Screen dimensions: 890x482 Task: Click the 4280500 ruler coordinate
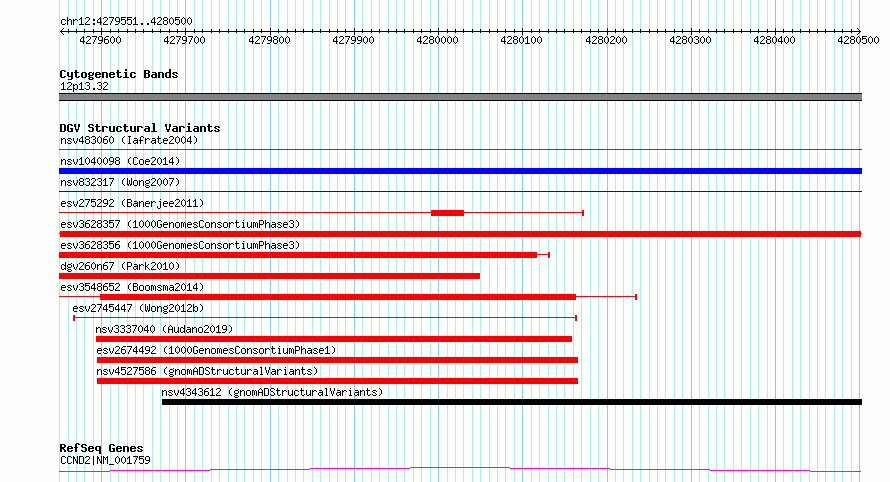click(x=858, y=40)
